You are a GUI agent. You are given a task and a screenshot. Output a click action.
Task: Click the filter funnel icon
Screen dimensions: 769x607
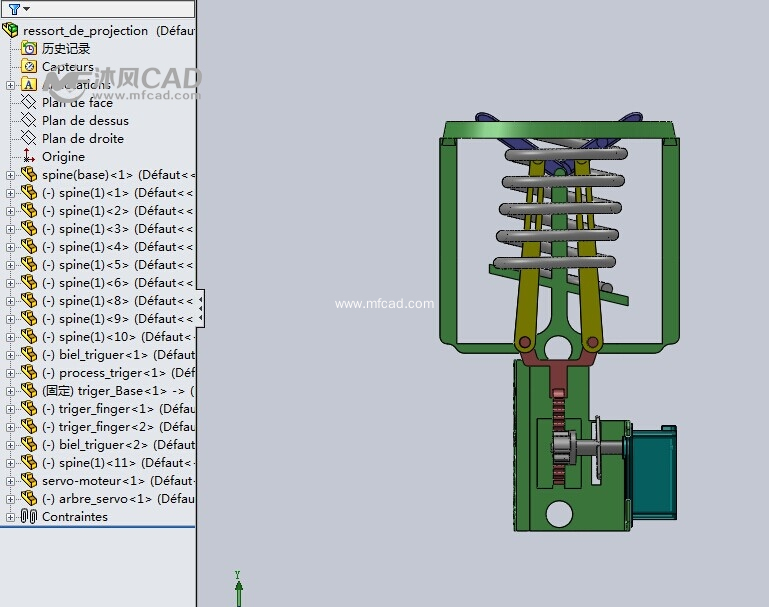14,9
